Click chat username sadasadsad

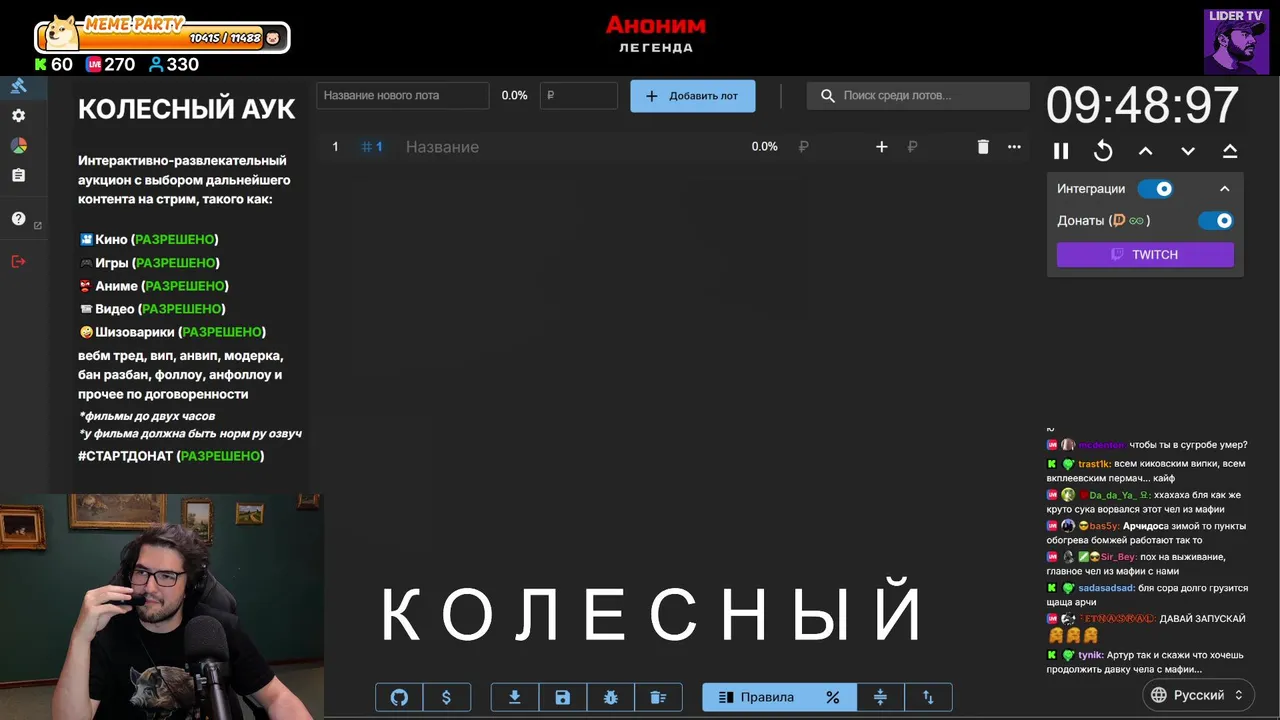click(1106, 588)
